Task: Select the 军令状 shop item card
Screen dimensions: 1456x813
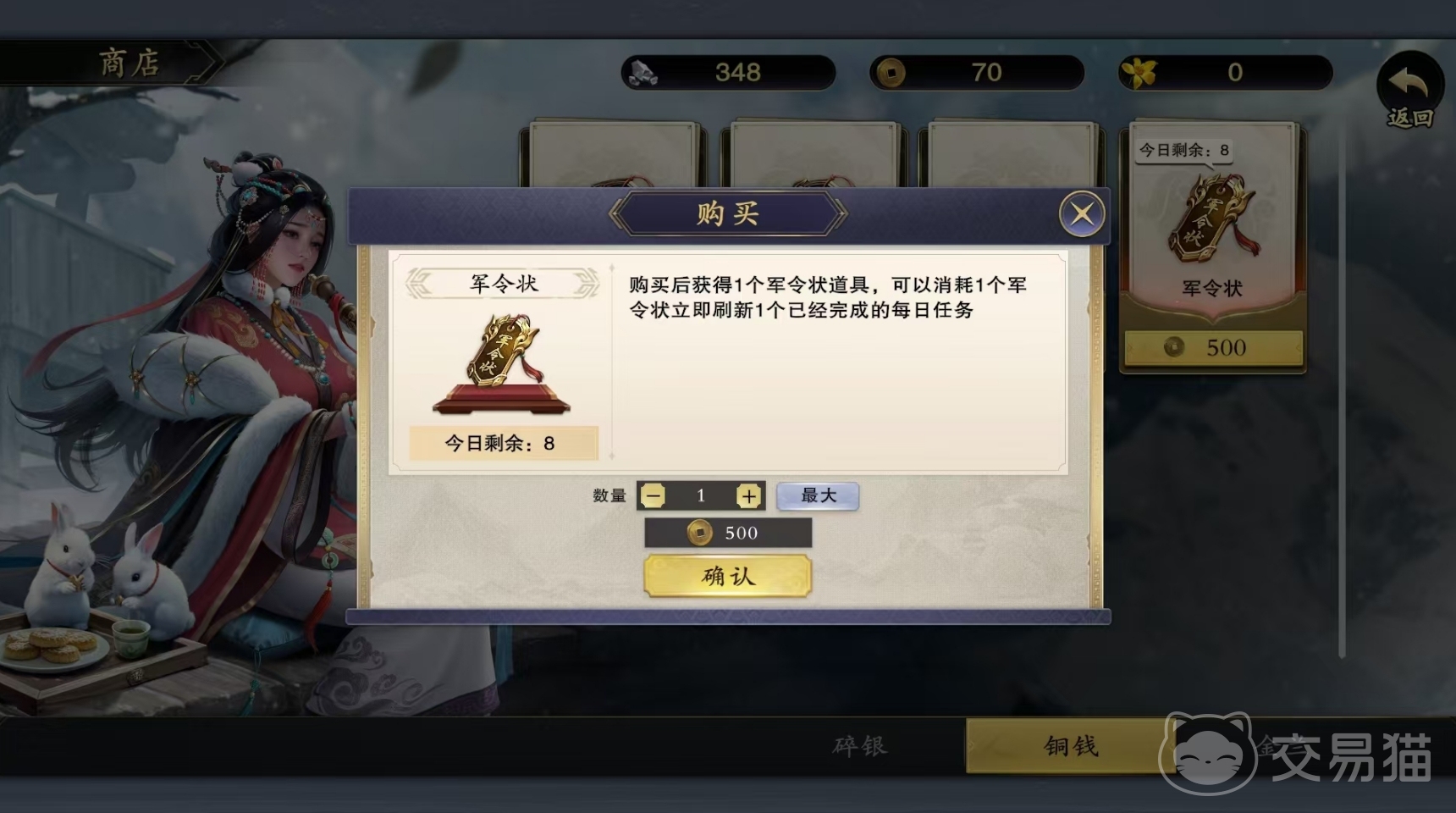Action: (1212, 246)
